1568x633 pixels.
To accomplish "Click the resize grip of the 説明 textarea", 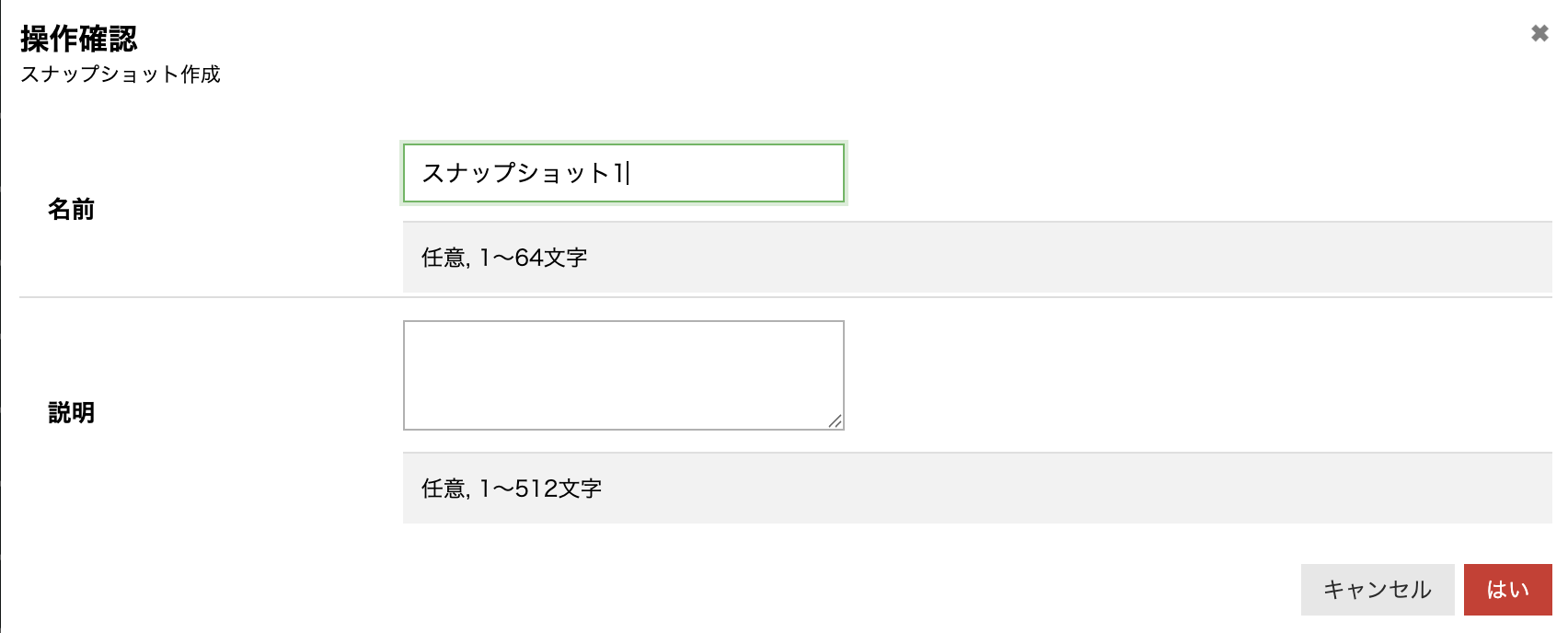I will pyautogui.click(x=835, y=421).
